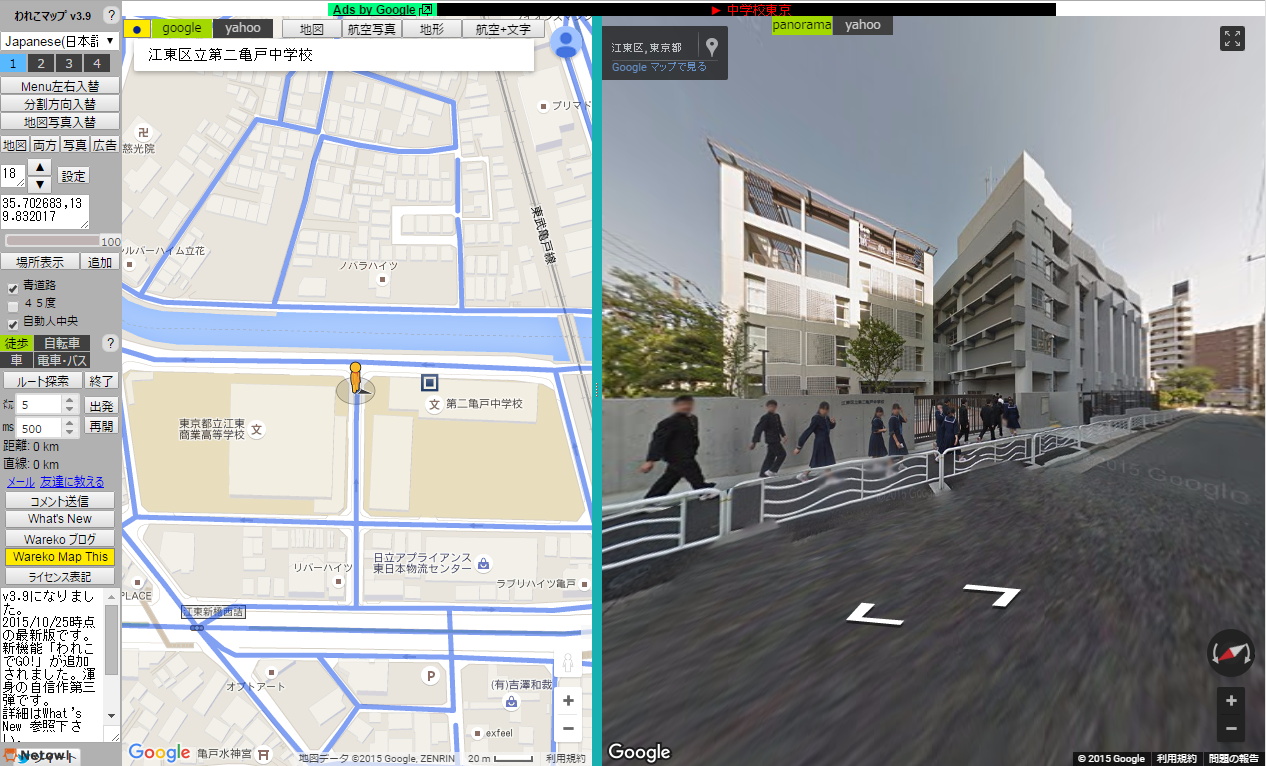Switch to numbered tab 3
Viewport: 1266px width, 766px height.
click(x=69, y=63)
